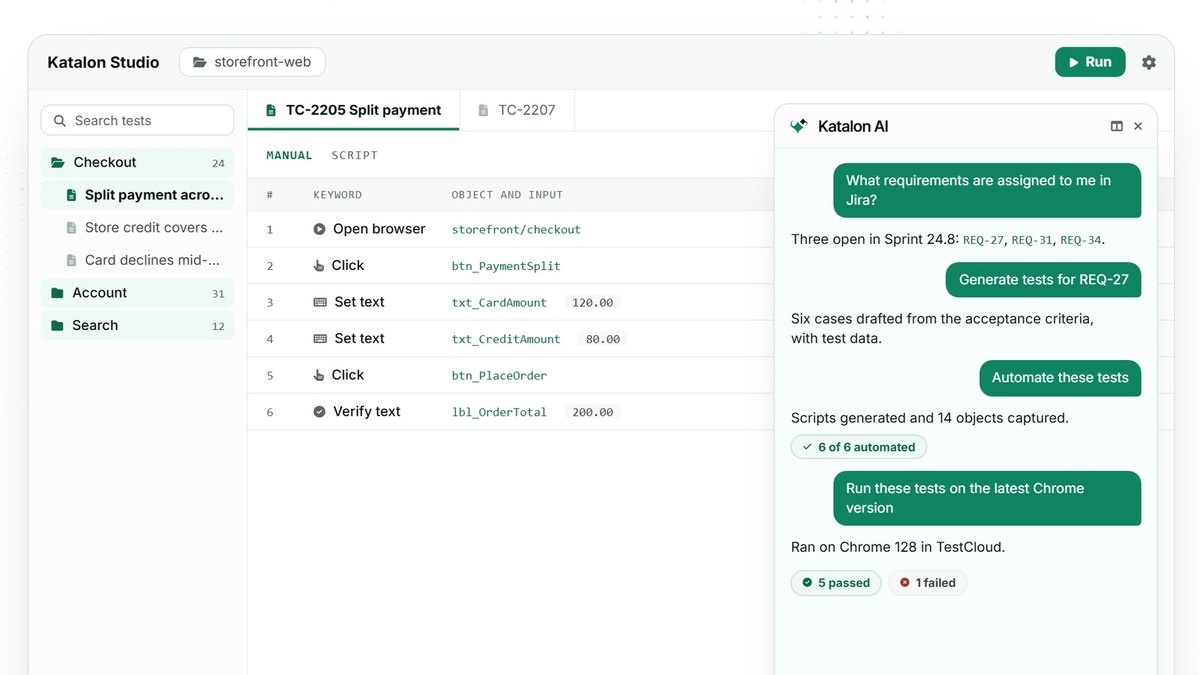Open the 5 passed results chip
Screen dimensions: 1200x675
(836, 583)
